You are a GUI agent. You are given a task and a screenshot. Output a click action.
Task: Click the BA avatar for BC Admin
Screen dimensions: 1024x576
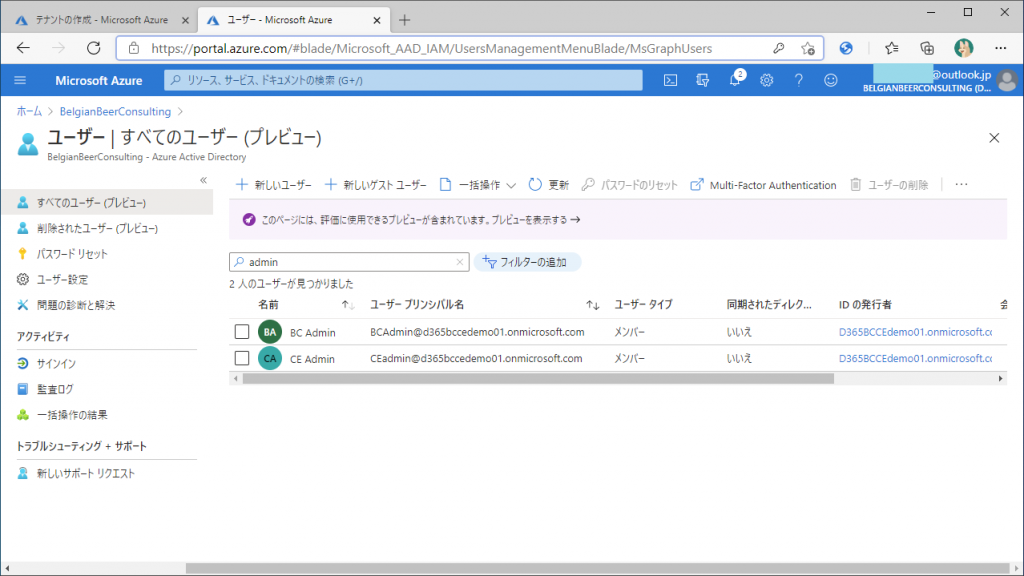tap(270, 332)
